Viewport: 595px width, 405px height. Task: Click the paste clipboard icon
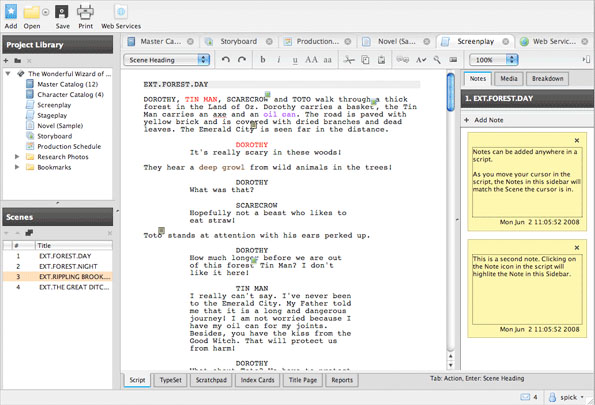click(381, 60)
